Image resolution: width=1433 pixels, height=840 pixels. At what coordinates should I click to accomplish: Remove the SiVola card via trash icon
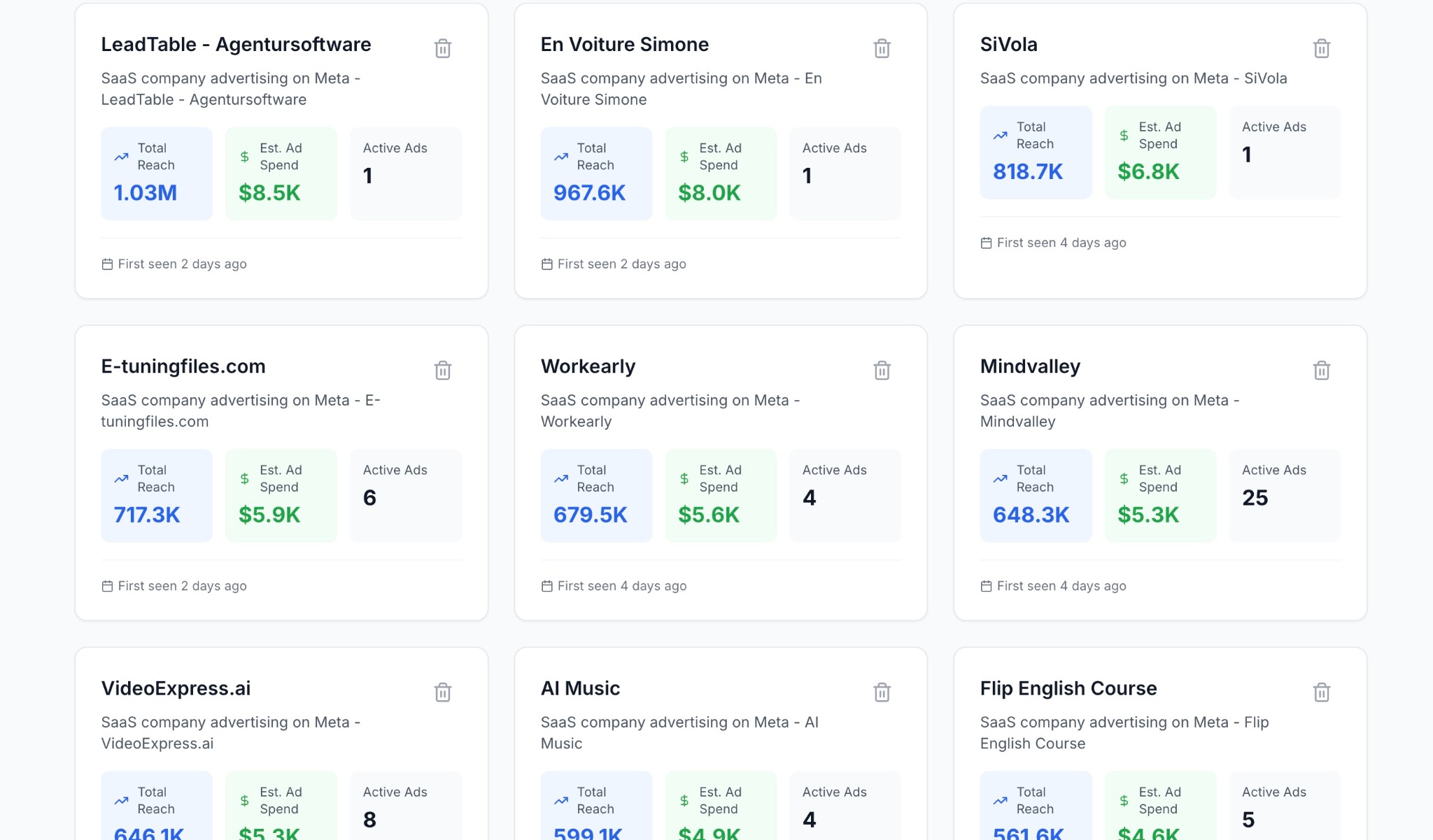(x=1321, y=48)
